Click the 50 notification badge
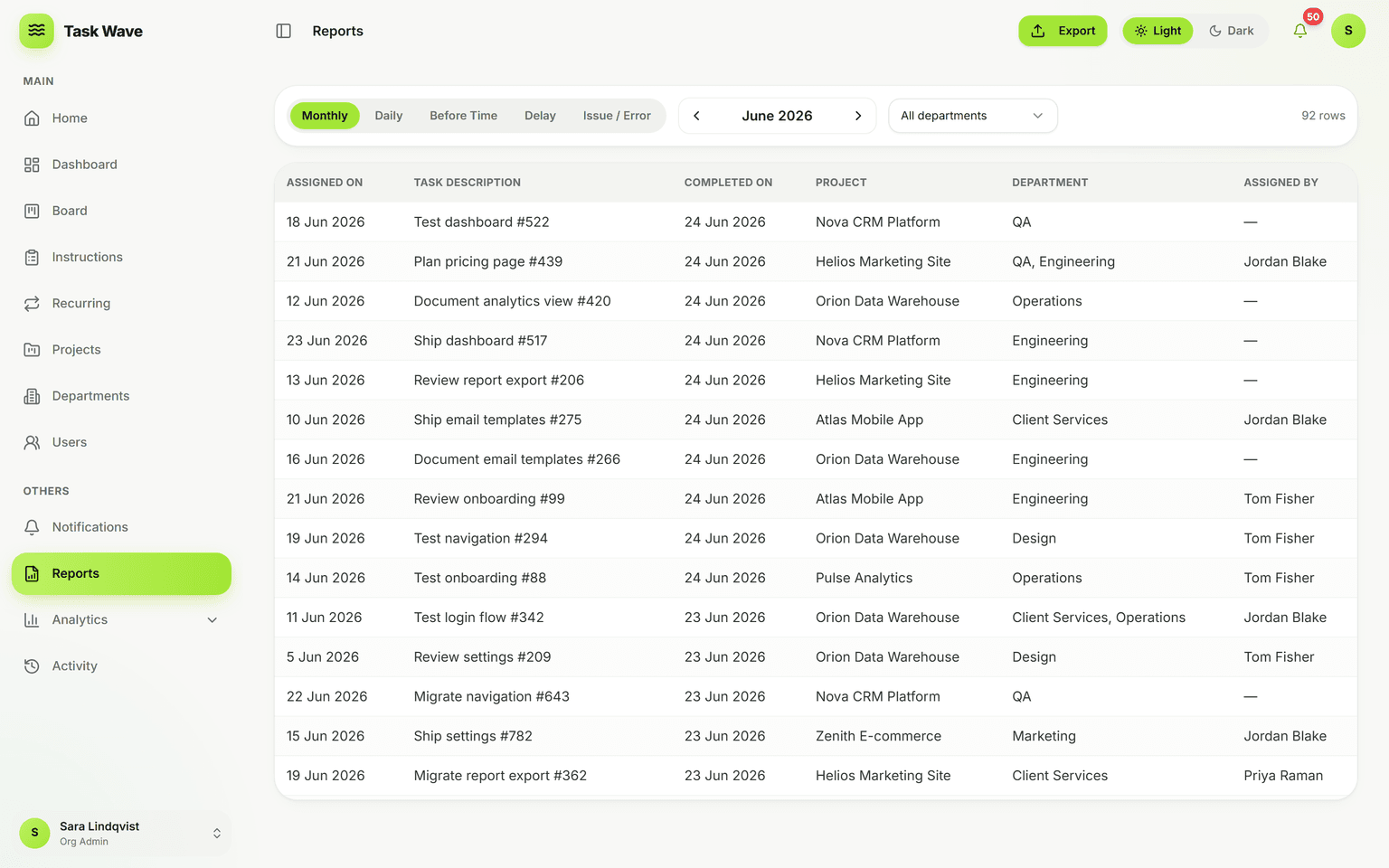 1313,16
